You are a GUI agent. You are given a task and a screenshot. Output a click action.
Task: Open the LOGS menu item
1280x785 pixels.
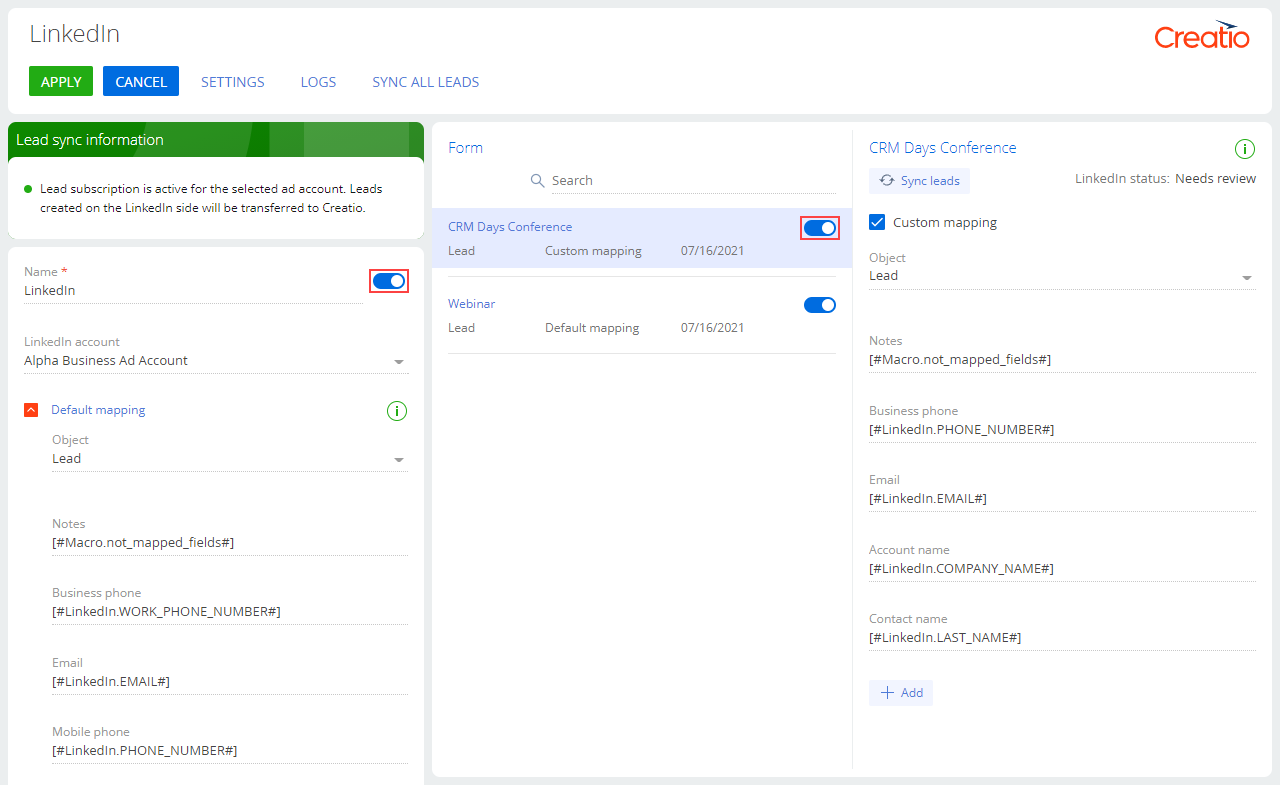(318, 82)
